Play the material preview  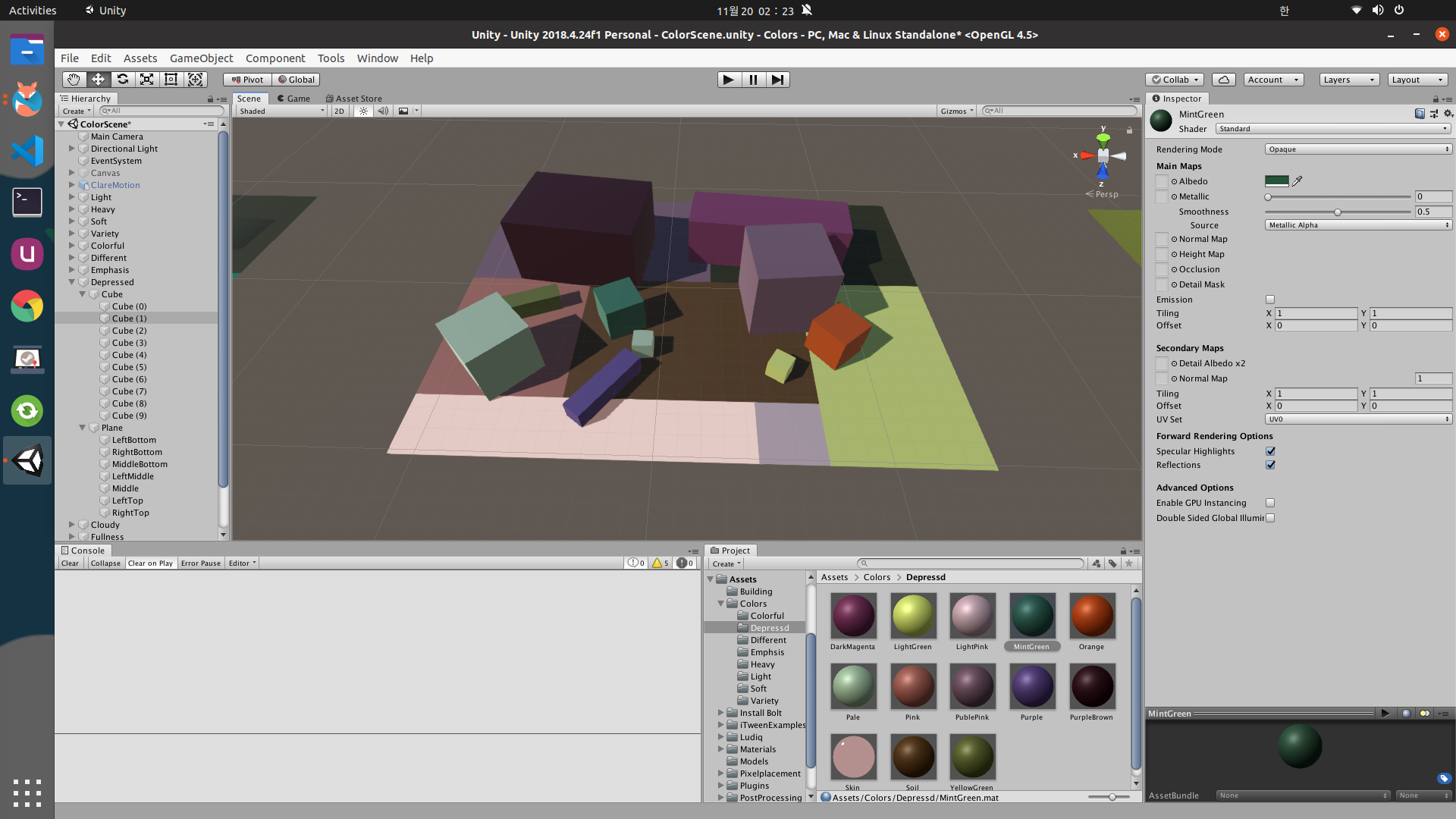[1385, 714]
